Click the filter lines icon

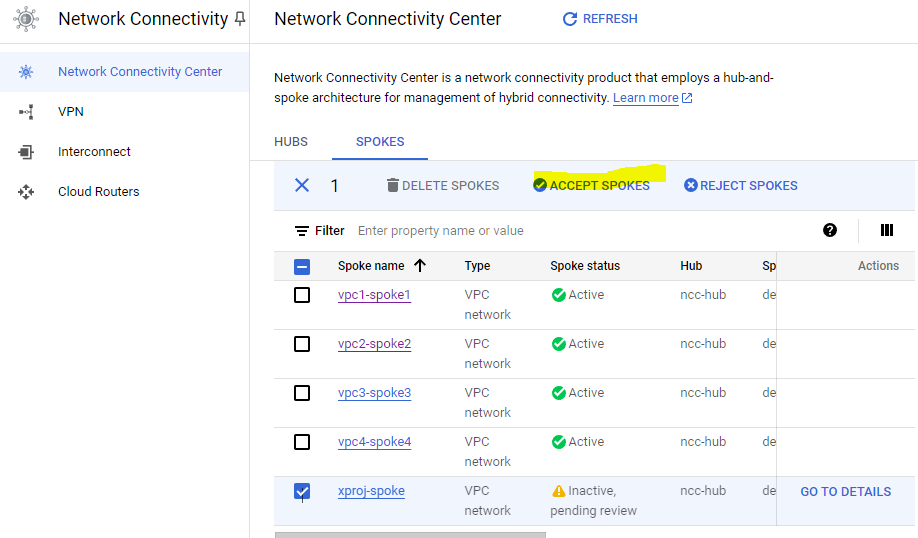coord(302,231)
